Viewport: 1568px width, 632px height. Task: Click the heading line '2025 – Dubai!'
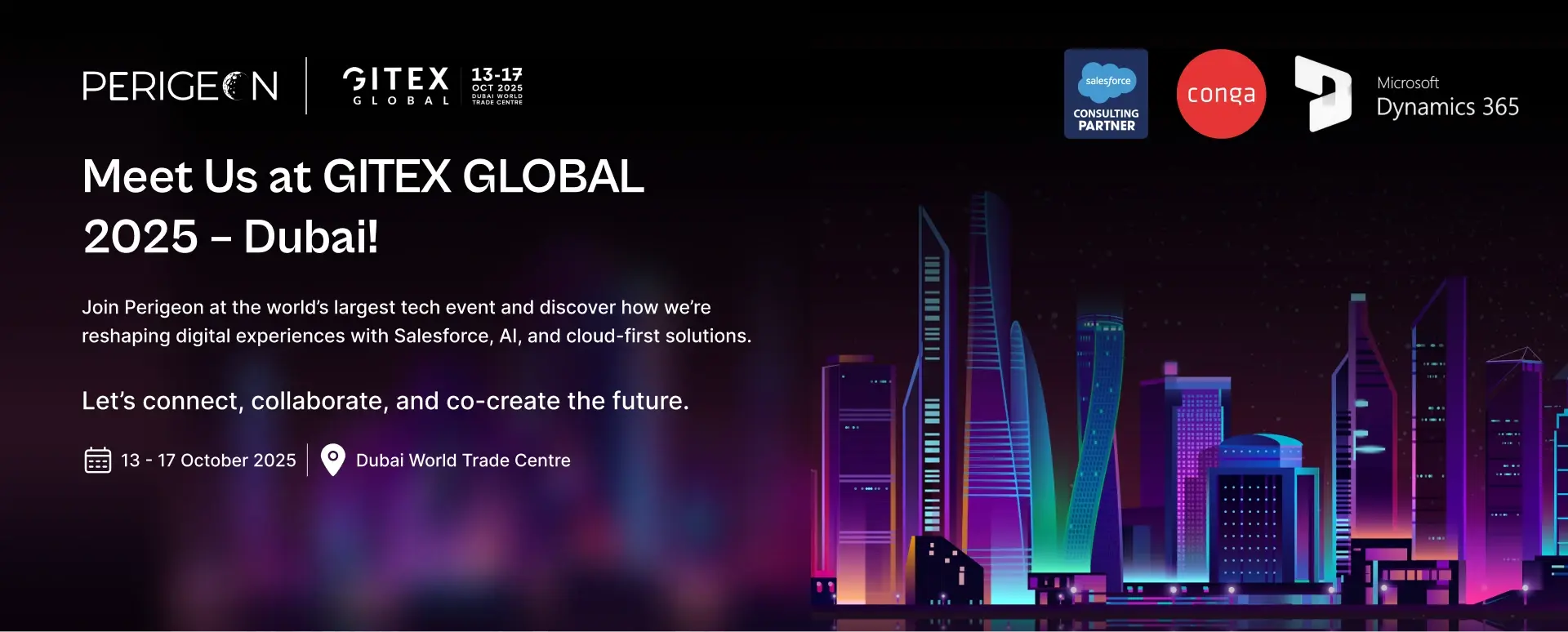(231, 237)
